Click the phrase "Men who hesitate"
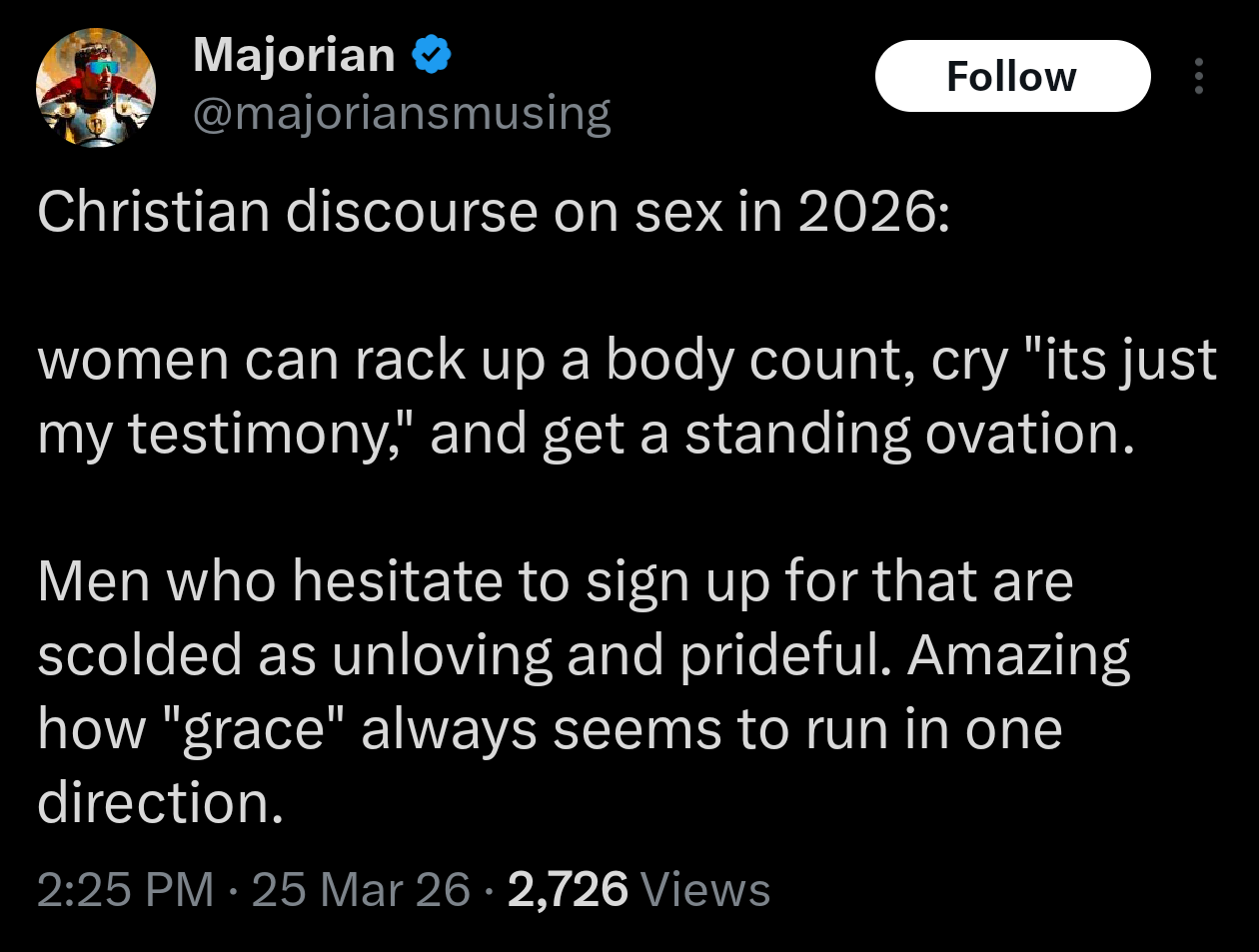The width and height of the screenshot is (1259, 952). pos(270,581)
